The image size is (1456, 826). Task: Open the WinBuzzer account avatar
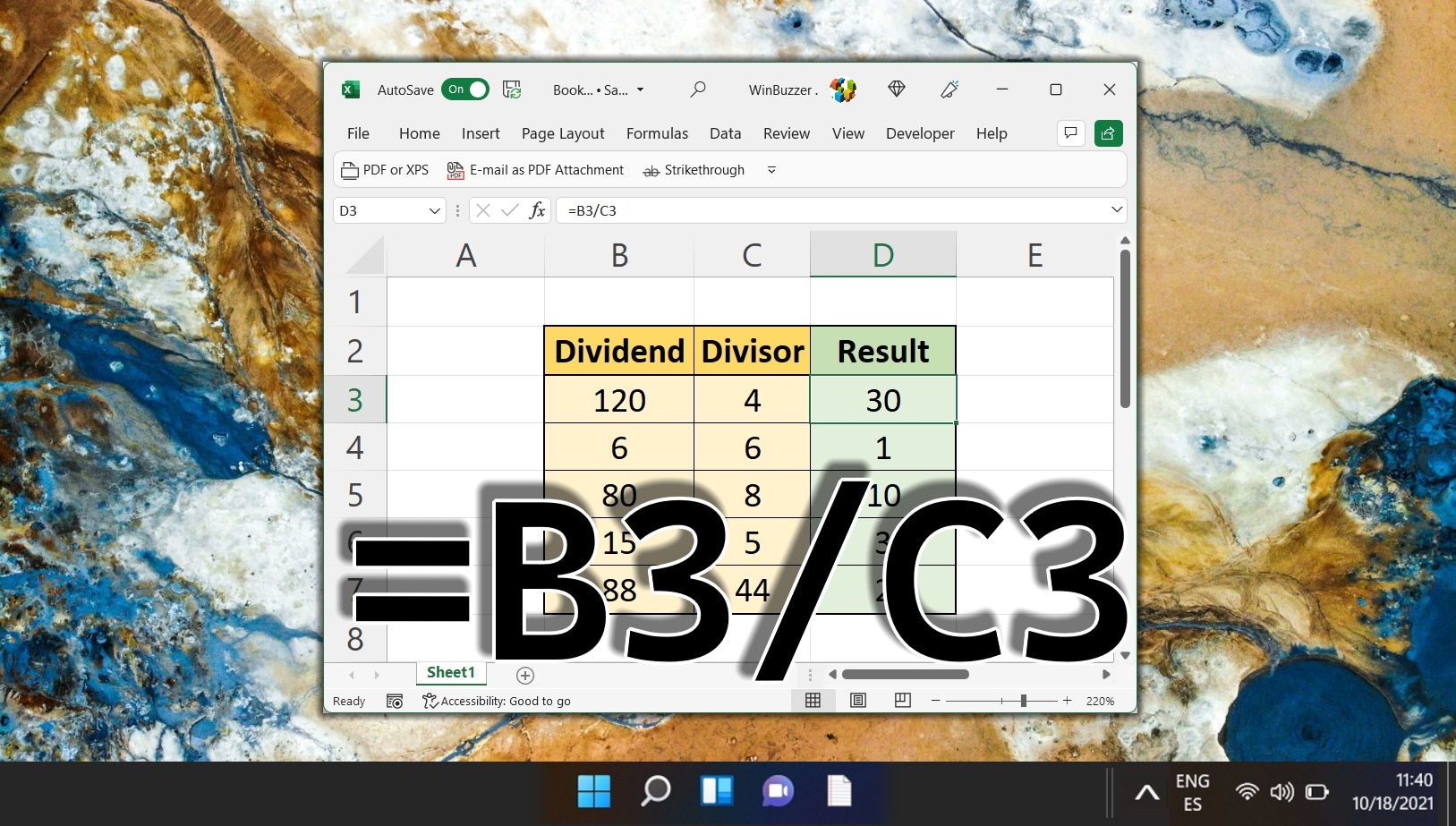(843, 89)
